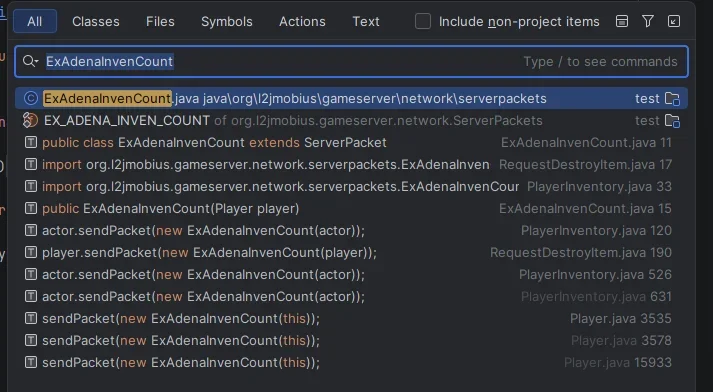The width and height of the screenshot is (713, 392).
Task: Open the filter funnel icon
Action: [648, 21]
